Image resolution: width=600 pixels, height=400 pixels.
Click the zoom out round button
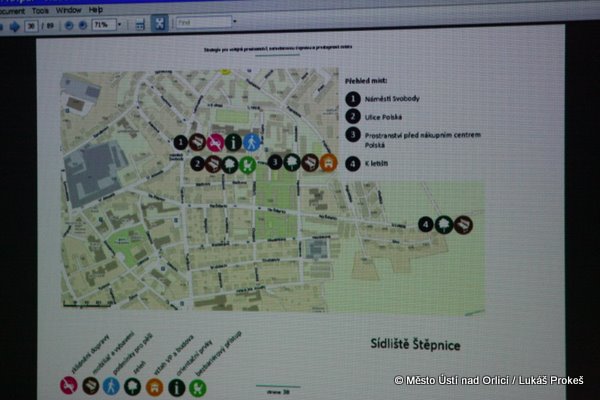tap(68, 23)
